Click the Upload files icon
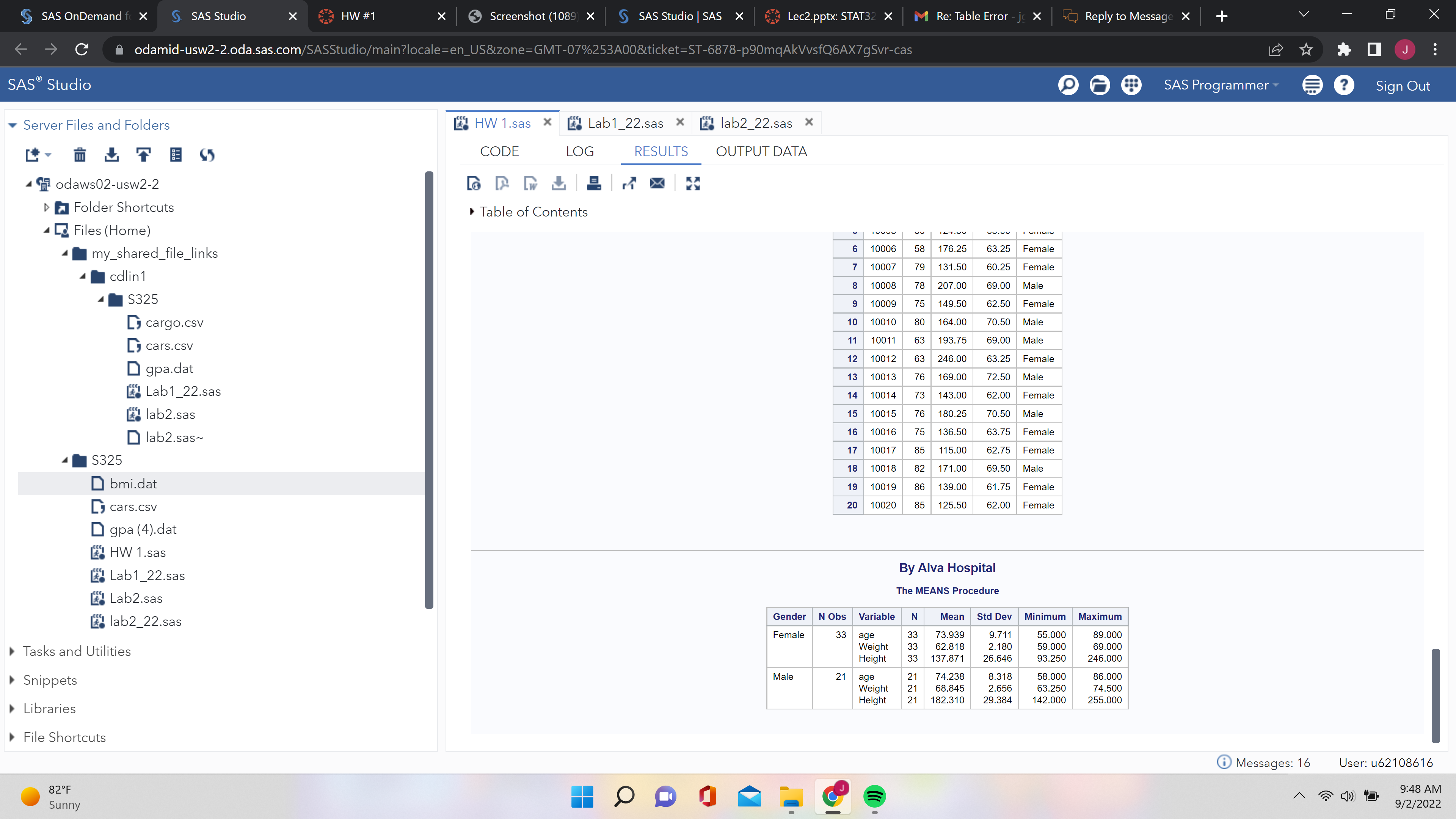This screenshot has width=1456, height=819. point(144,154)
